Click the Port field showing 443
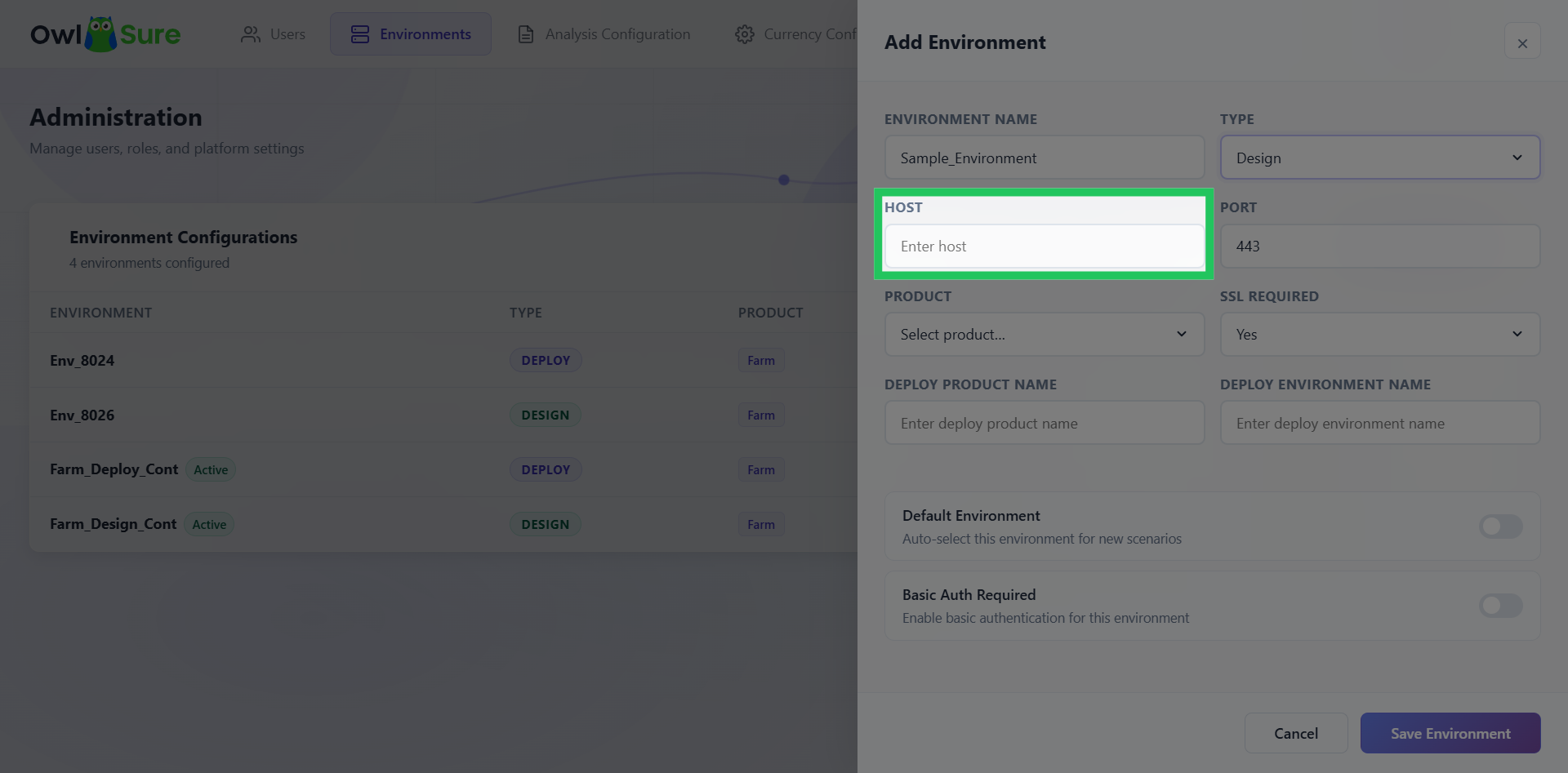The width and height of the screenshot is (1568, 773). (1380, 247)
